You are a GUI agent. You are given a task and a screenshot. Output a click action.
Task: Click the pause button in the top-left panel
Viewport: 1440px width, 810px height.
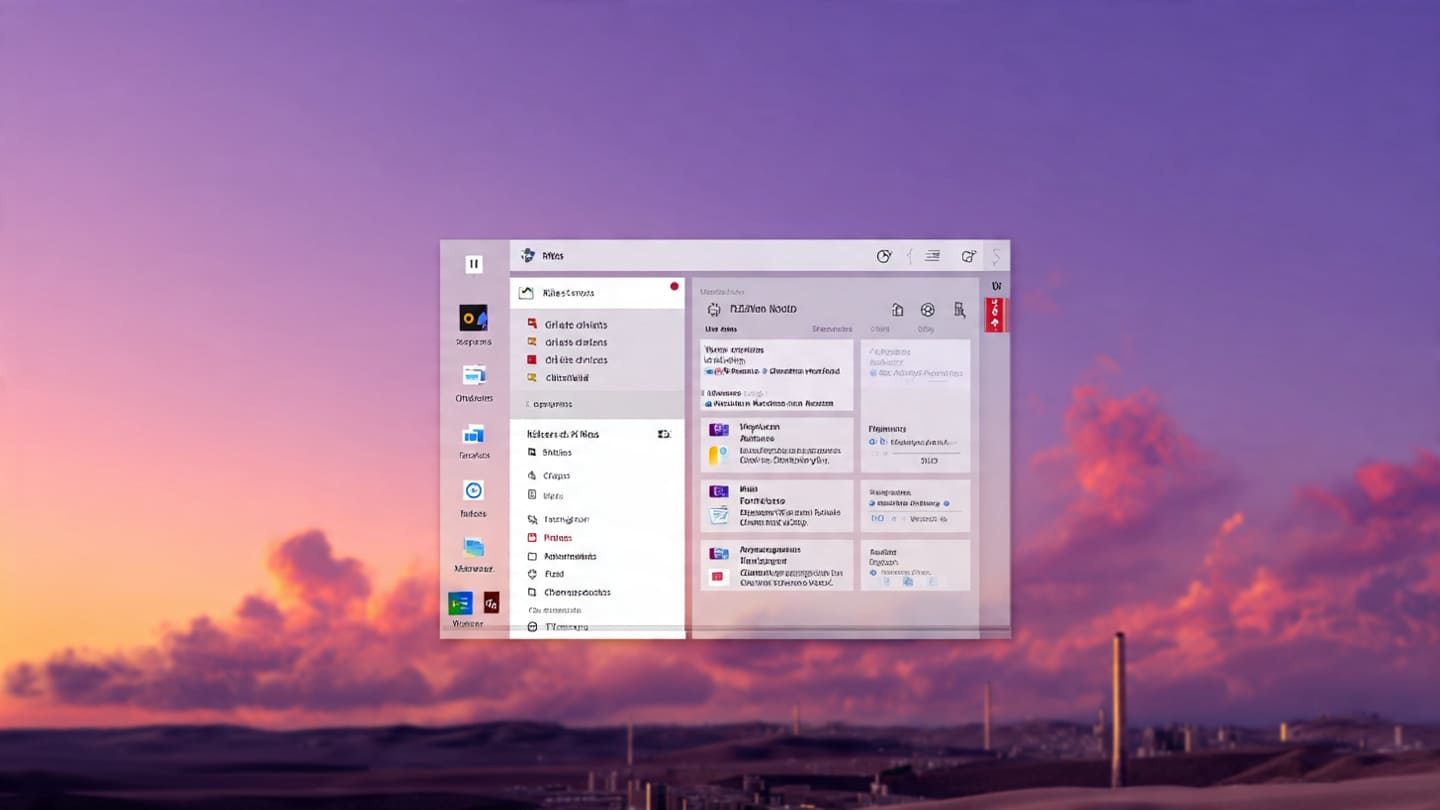click(473, 263)
